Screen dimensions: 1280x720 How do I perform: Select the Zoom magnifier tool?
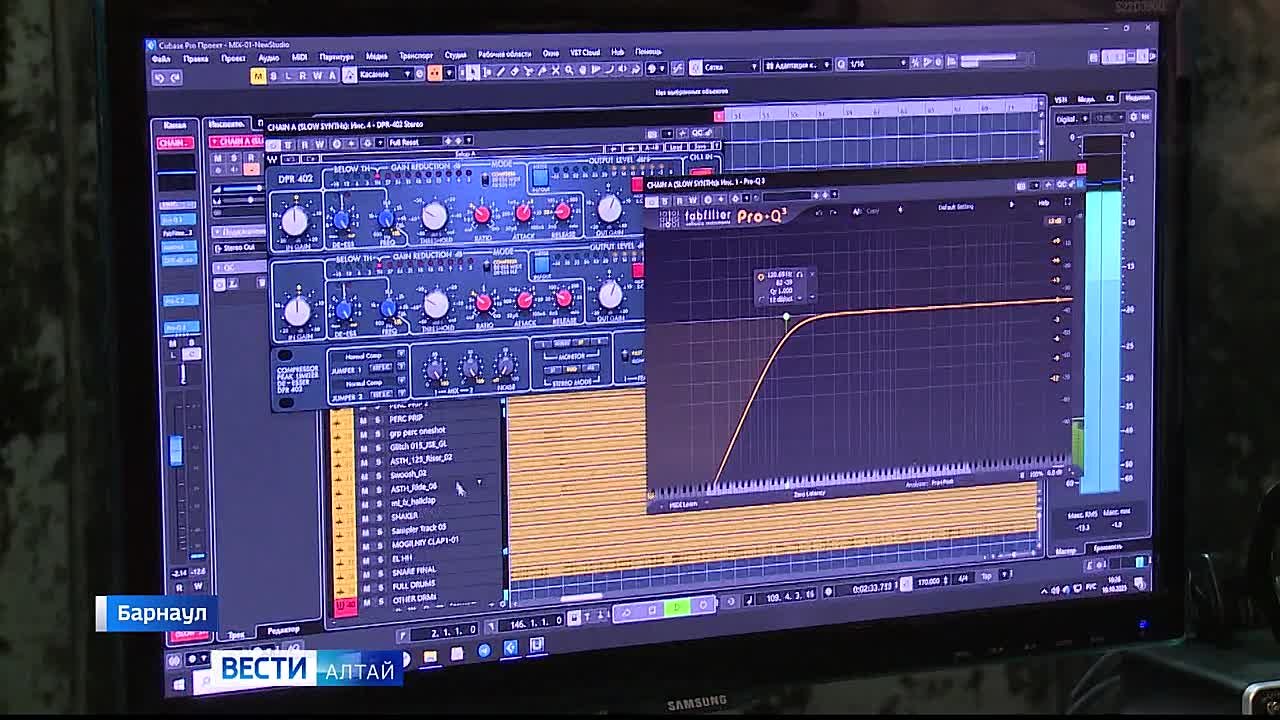click(x=569, y=70)
